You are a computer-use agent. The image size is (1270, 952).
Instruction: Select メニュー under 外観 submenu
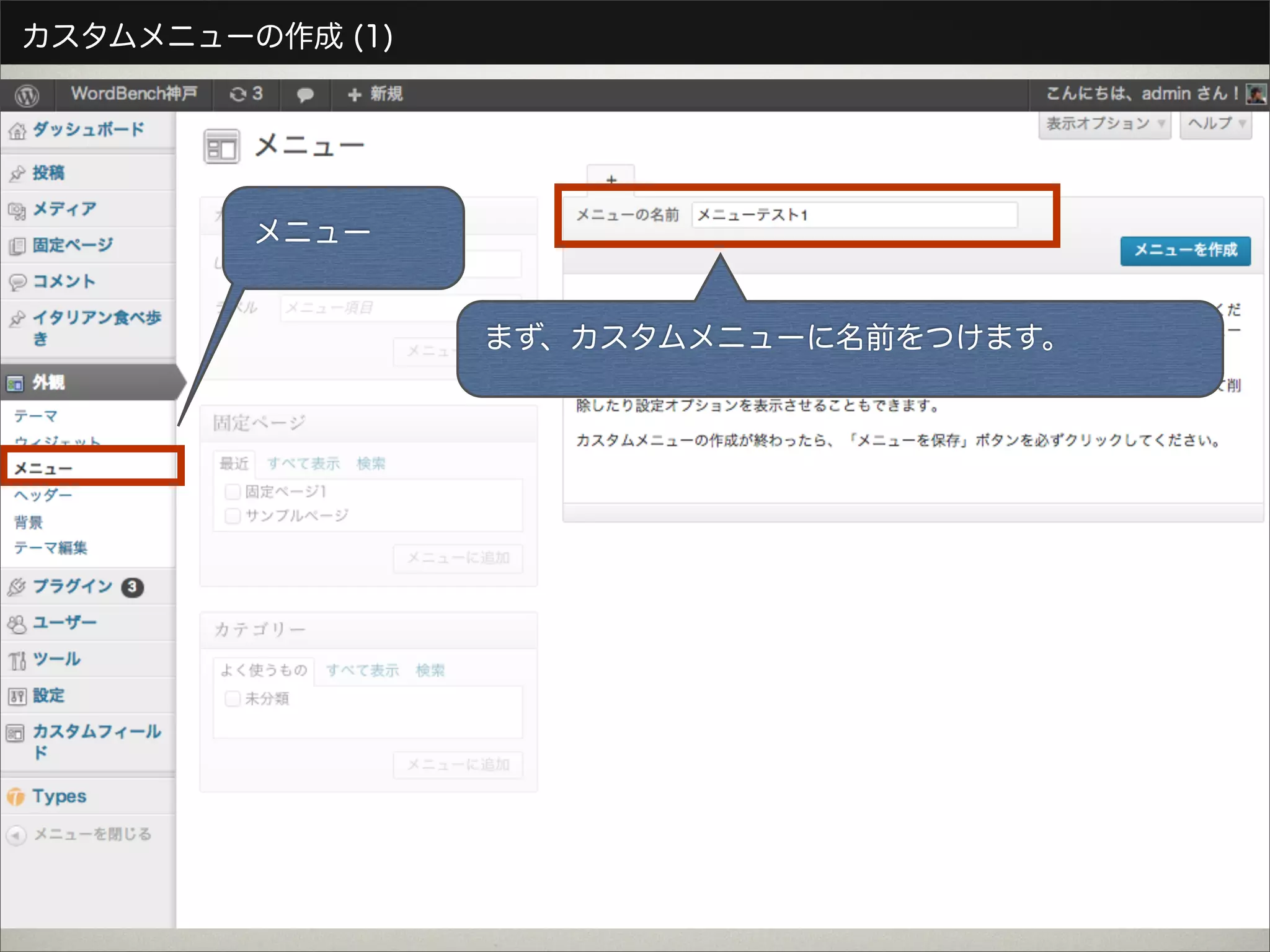[x=43, y=469]
